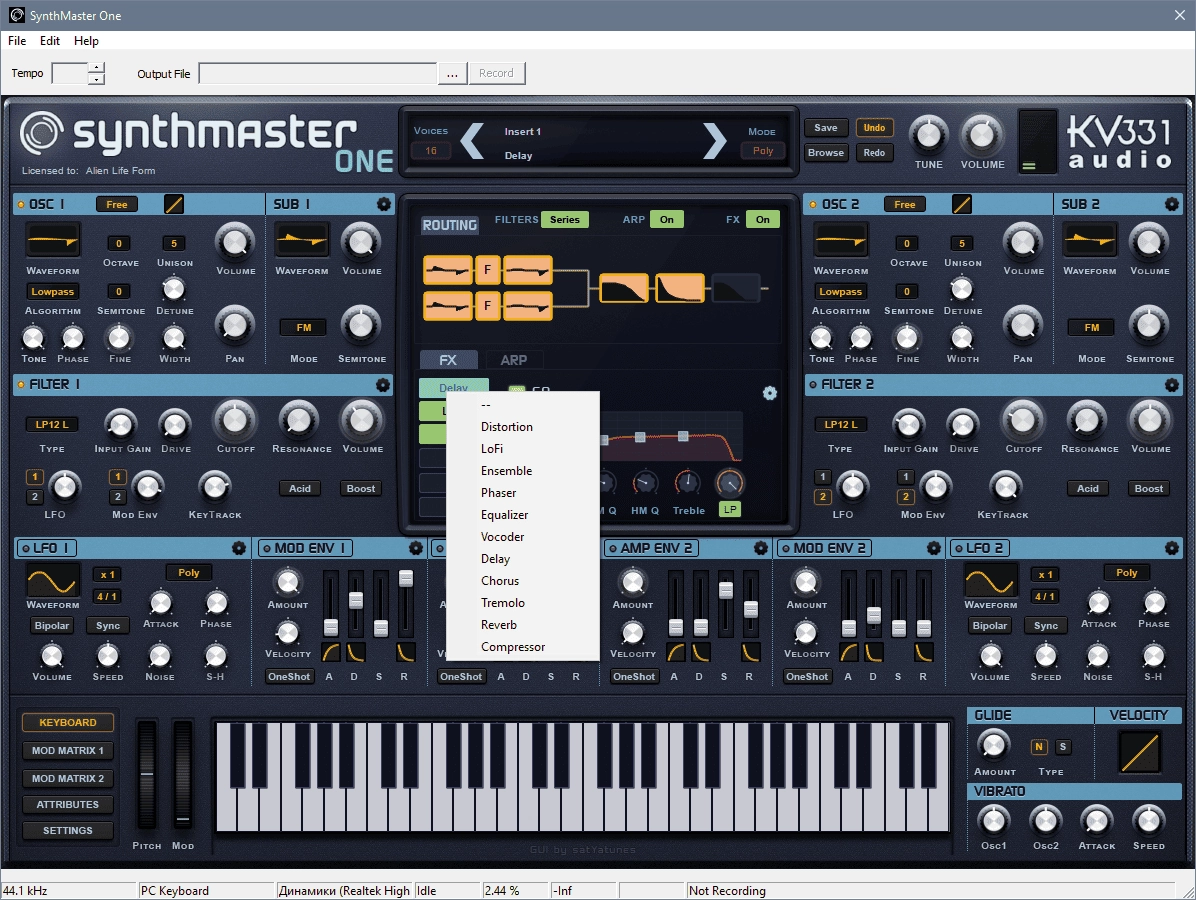
Task: Switch to the ARP tab
Action: [x=513, y=360]
